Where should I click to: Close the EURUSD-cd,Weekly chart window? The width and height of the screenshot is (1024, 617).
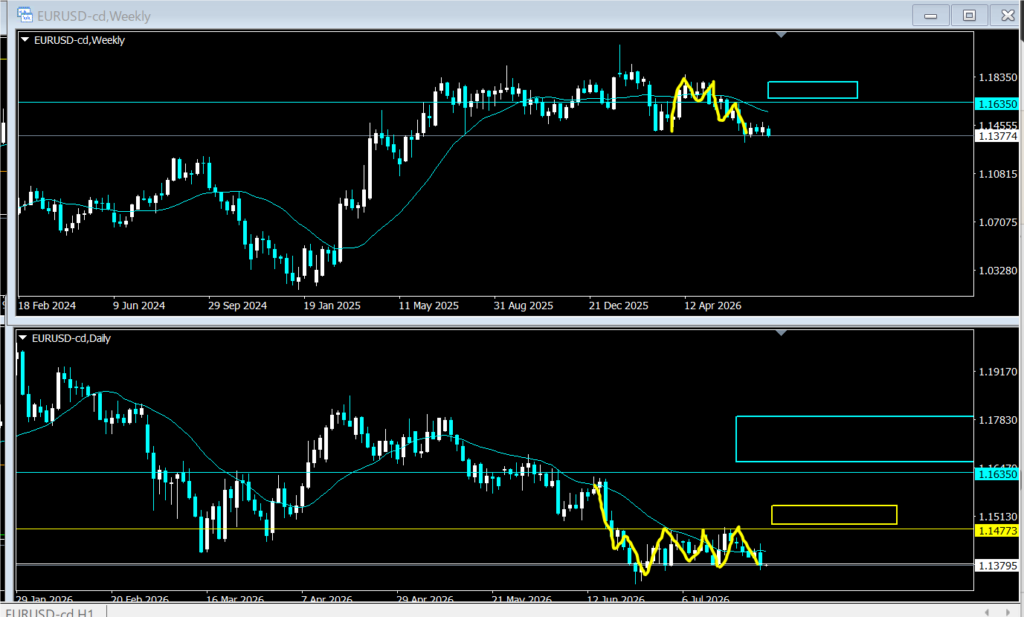click(x=1007, y=15)
